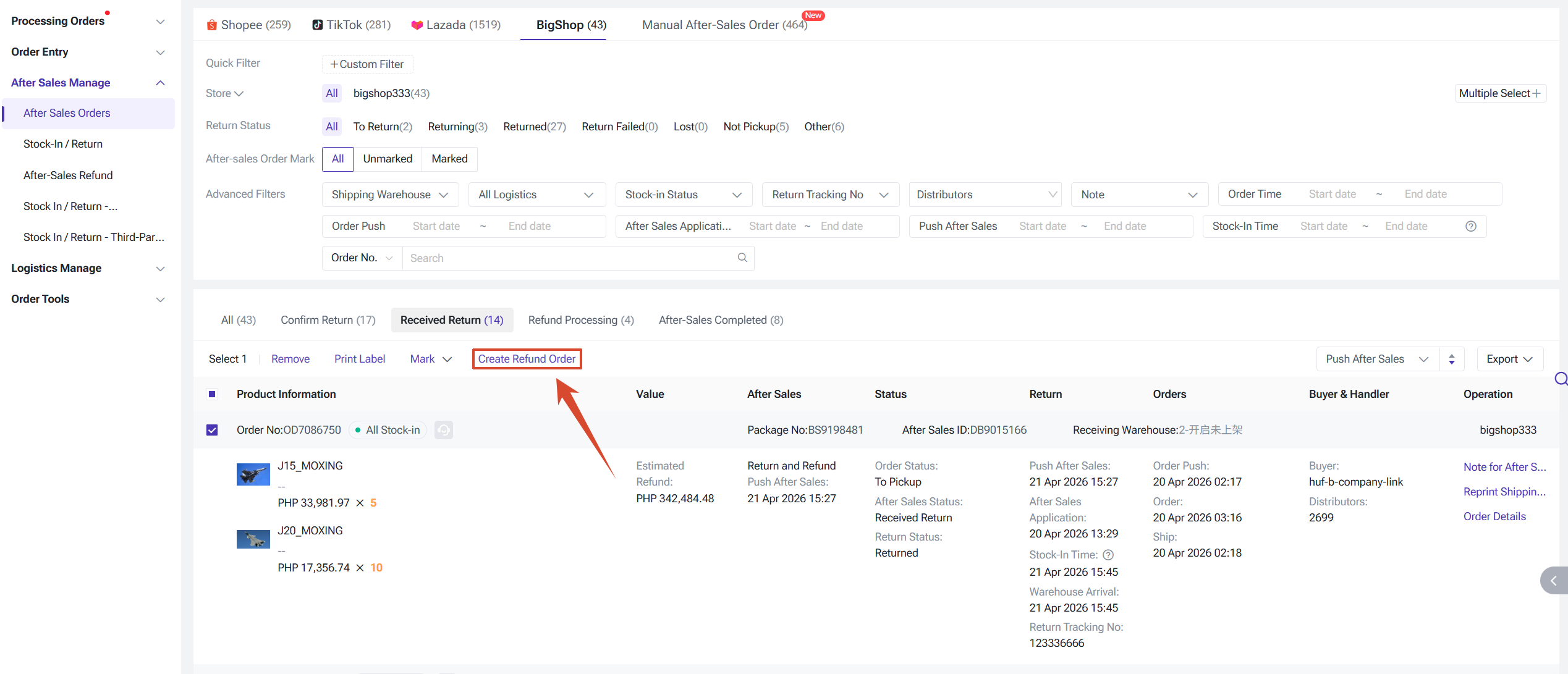
Task: Open the Shipping Warehouse dropdown
Action: coord(389,195)
